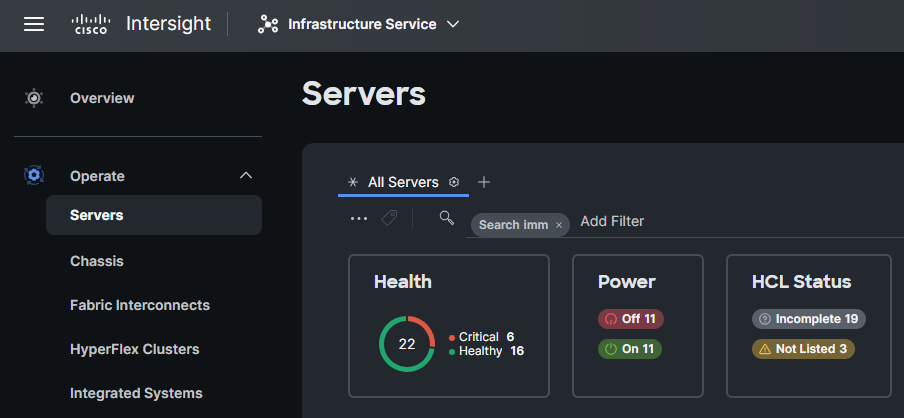Filter servers by Power On 11
The width and height of the screenshot is (904, 418).
630,349
